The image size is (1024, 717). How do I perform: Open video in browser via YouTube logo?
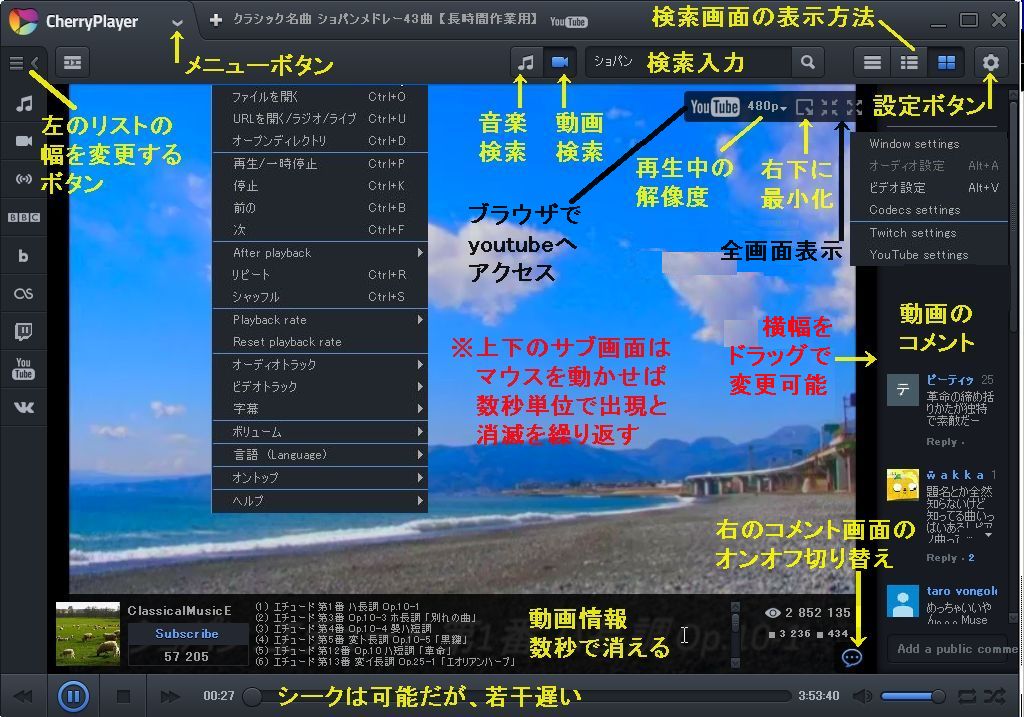tap(714, 107)
